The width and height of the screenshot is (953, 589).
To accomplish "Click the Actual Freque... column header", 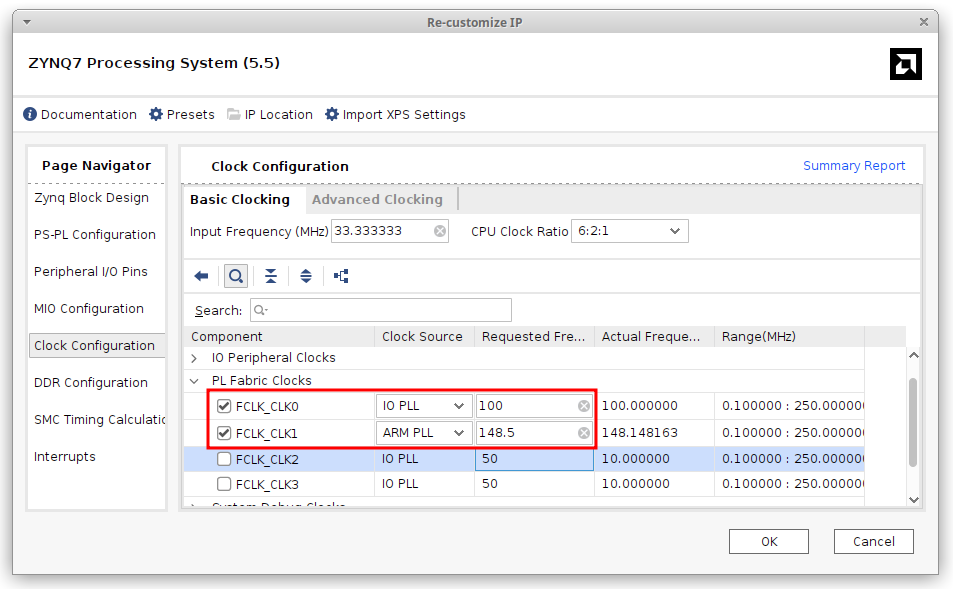I will [x=654, y=337].
